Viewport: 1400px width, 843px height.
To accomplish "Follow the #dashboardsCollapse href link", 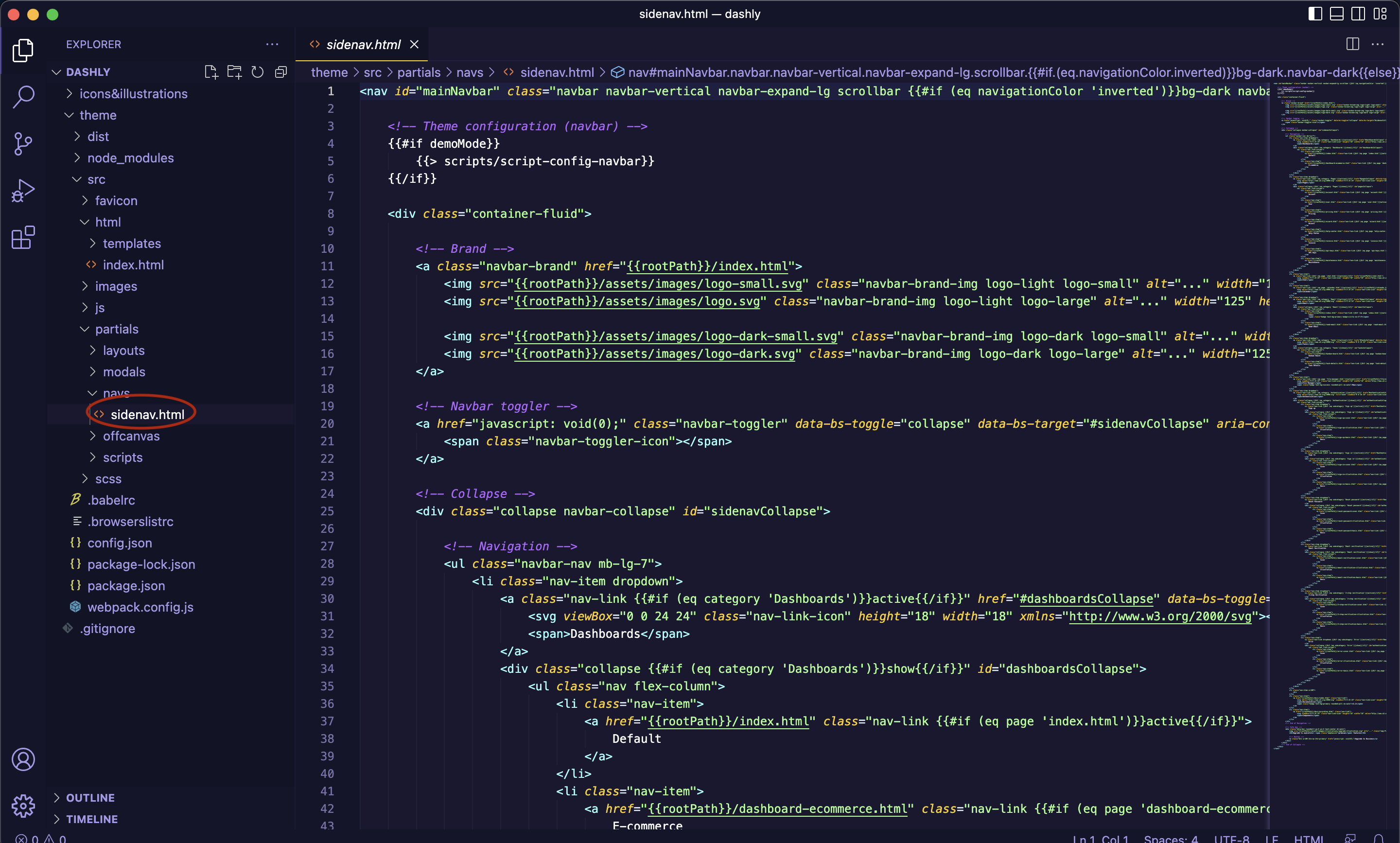I will 1086,599.
